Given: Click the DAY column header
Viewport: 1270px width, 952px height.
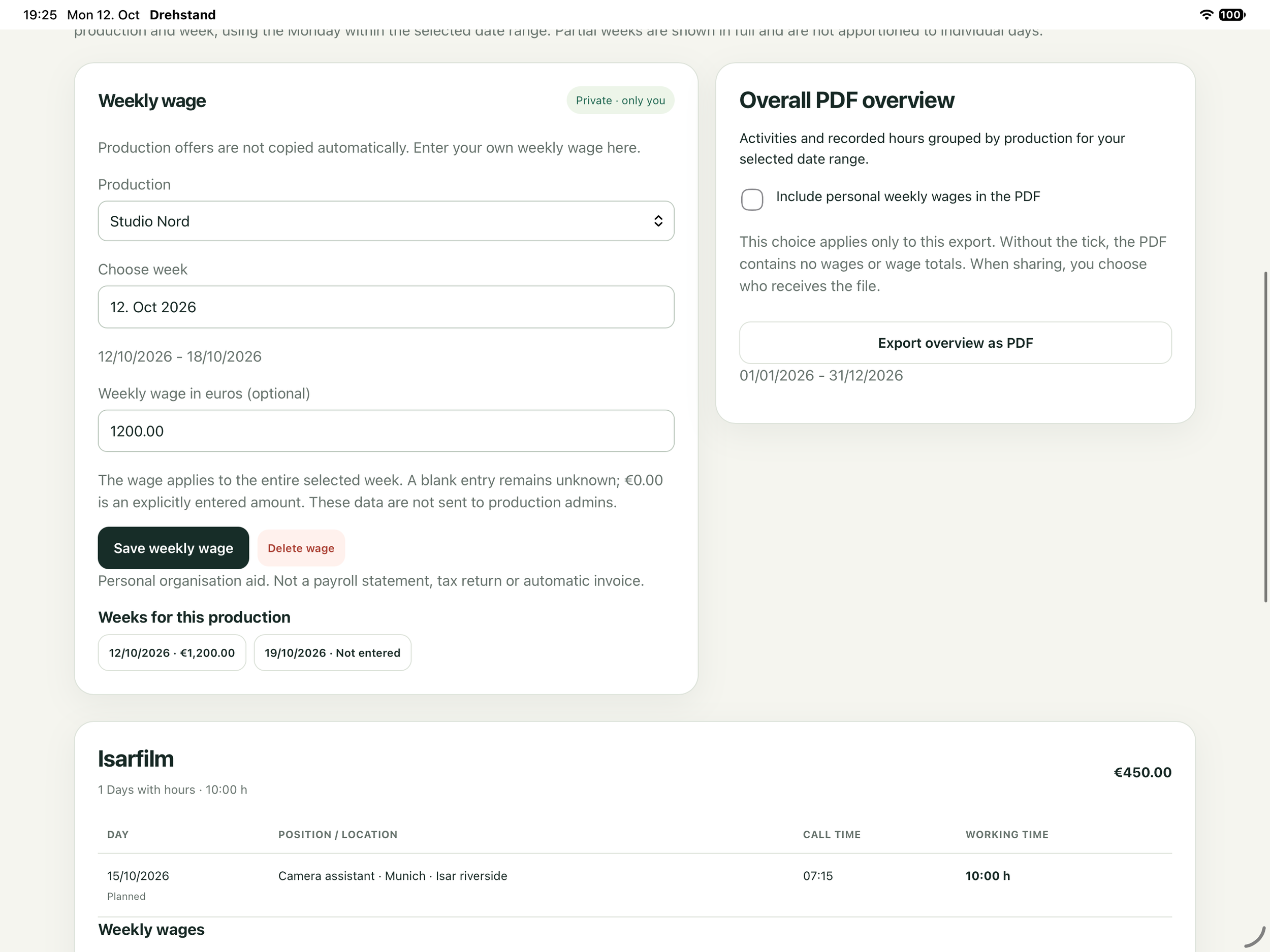Looking at the screenshot, I should (x=118, y=834).
